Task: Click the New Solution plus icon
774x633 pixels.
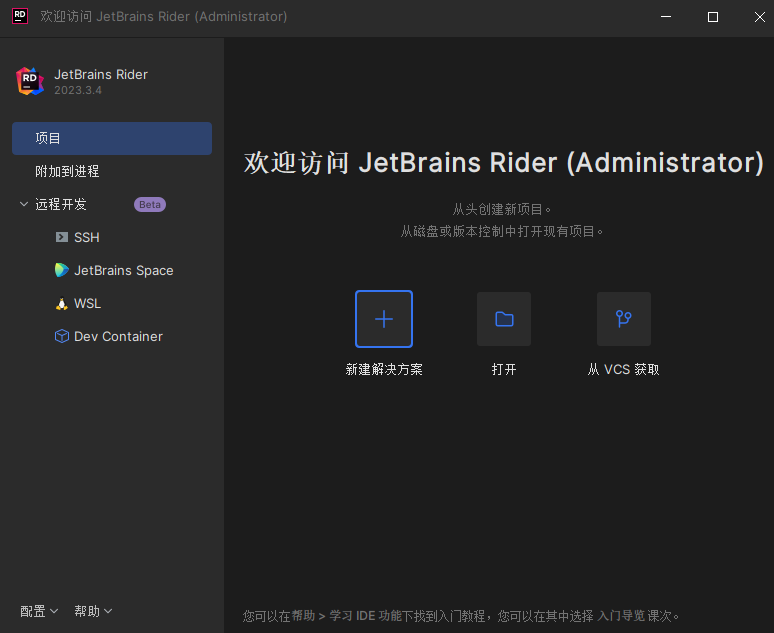Action: (x=384, y=319)
